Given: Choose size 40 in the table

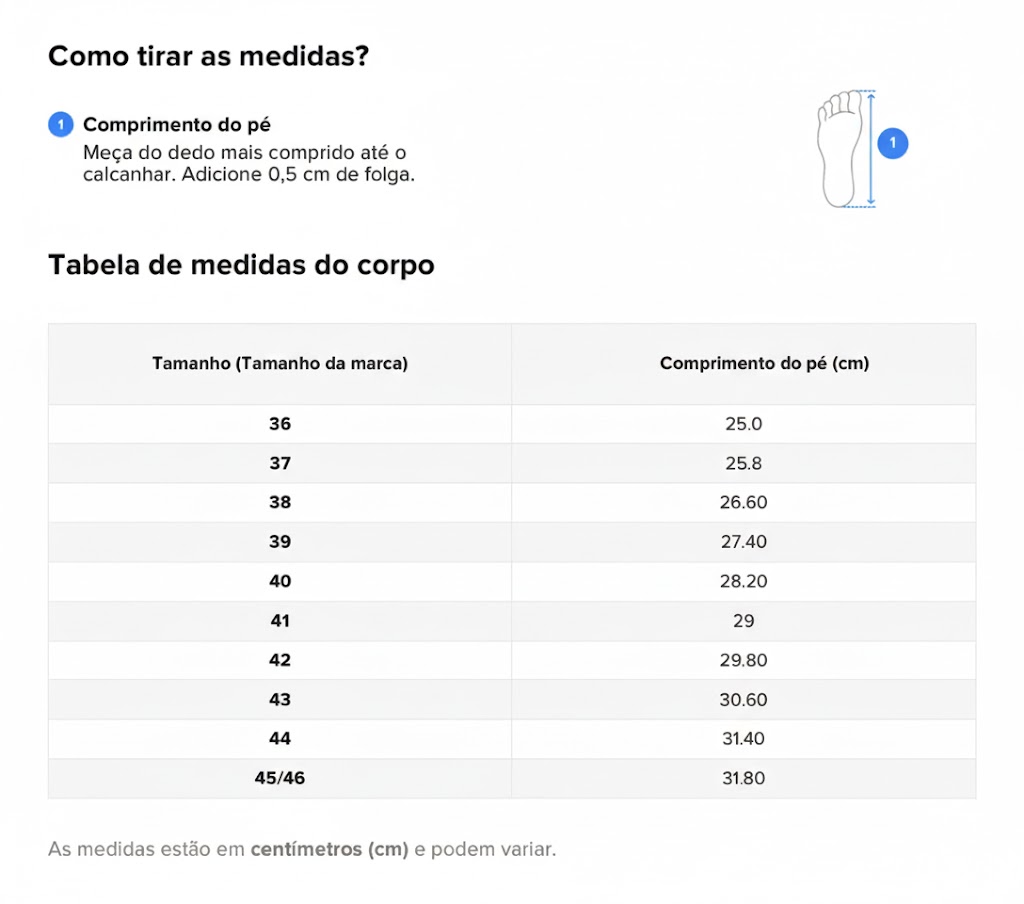Looking at the screenshot, I should click(280, 582).
